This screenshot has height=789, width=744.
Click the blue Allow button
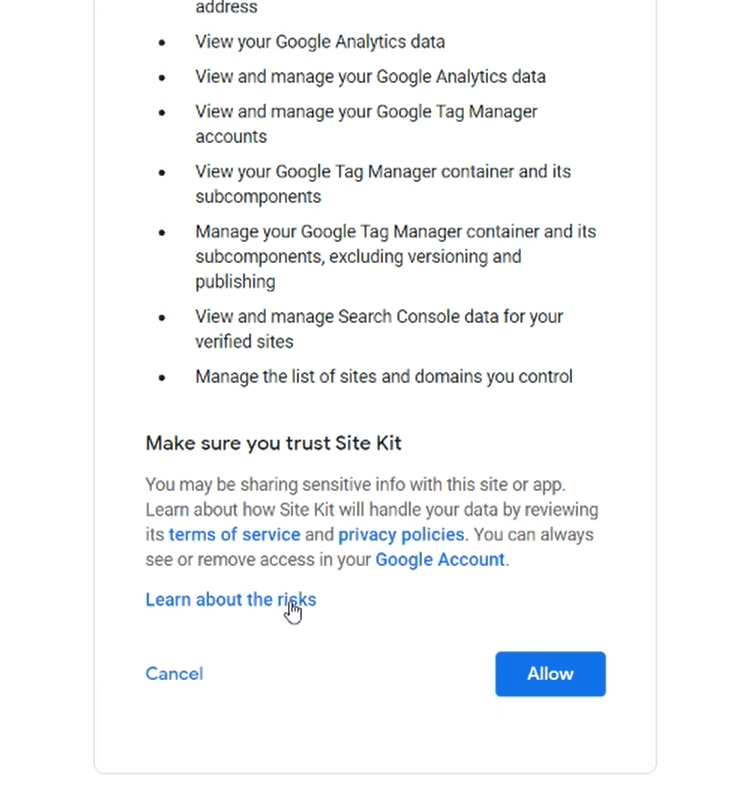point(550,674)
